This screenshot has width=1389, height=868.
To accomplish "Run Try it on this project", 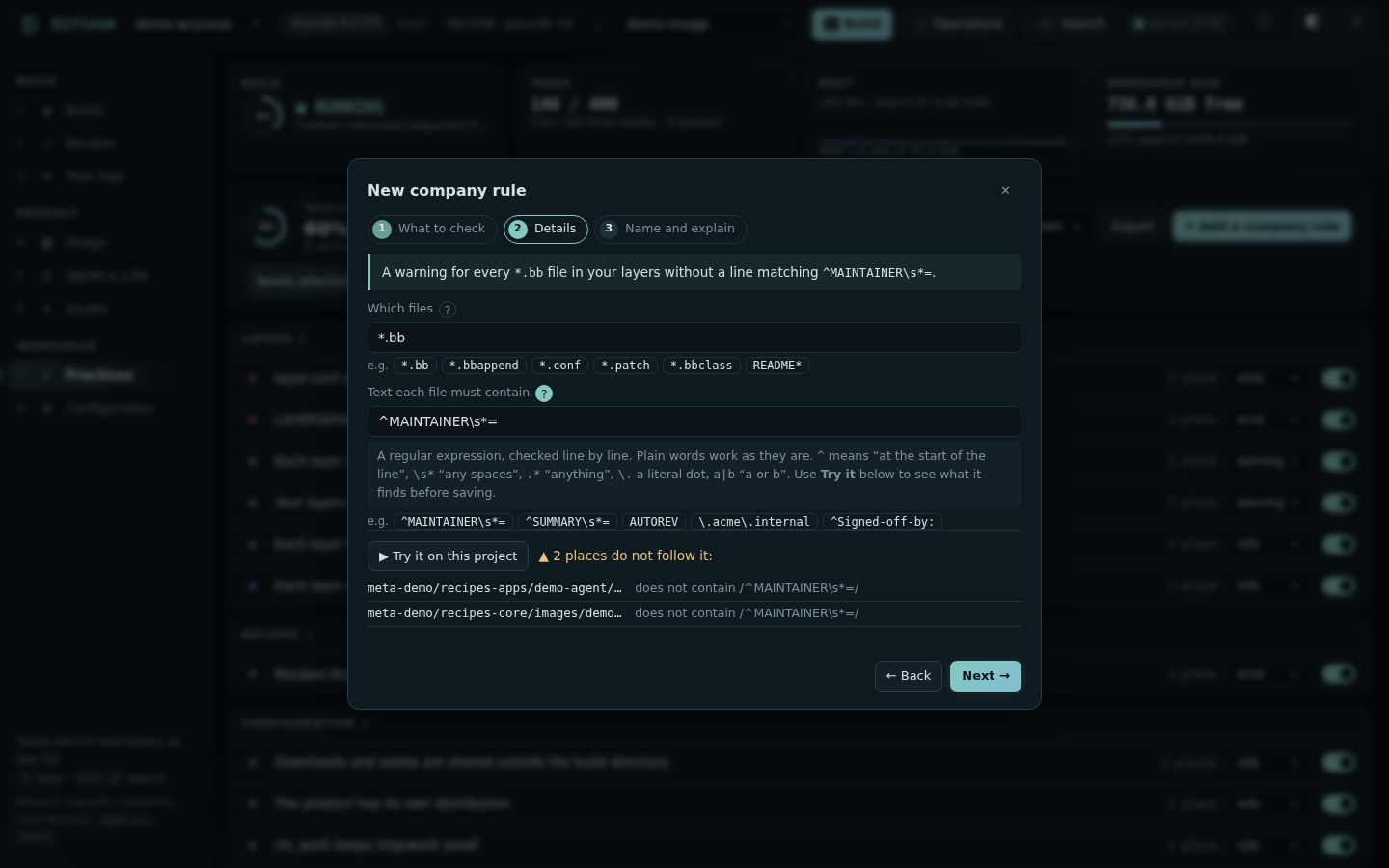I will (448, 556).
